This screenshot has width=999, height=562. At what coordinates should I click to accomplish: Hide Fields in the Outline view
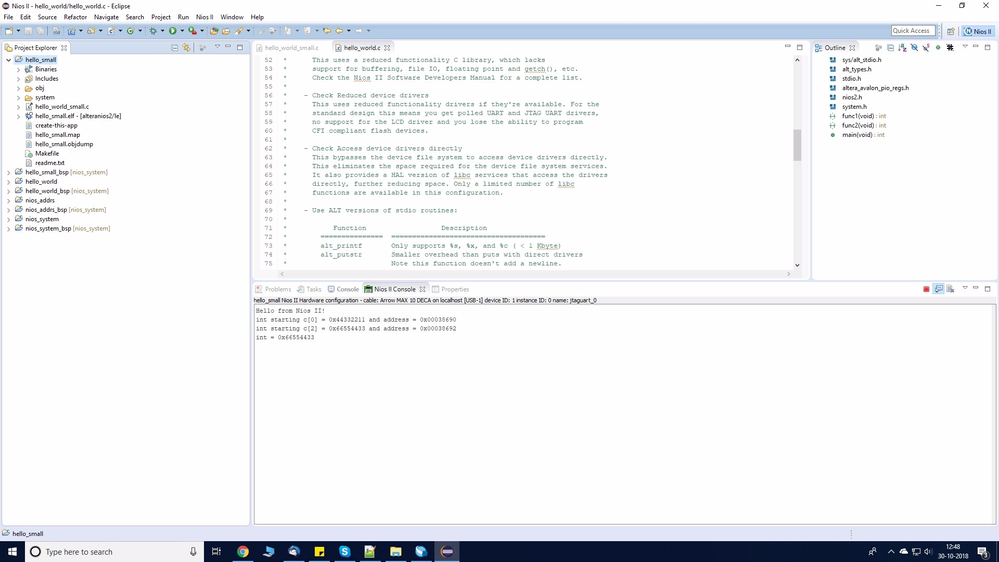pyautogui.click(x=914, y=48)
